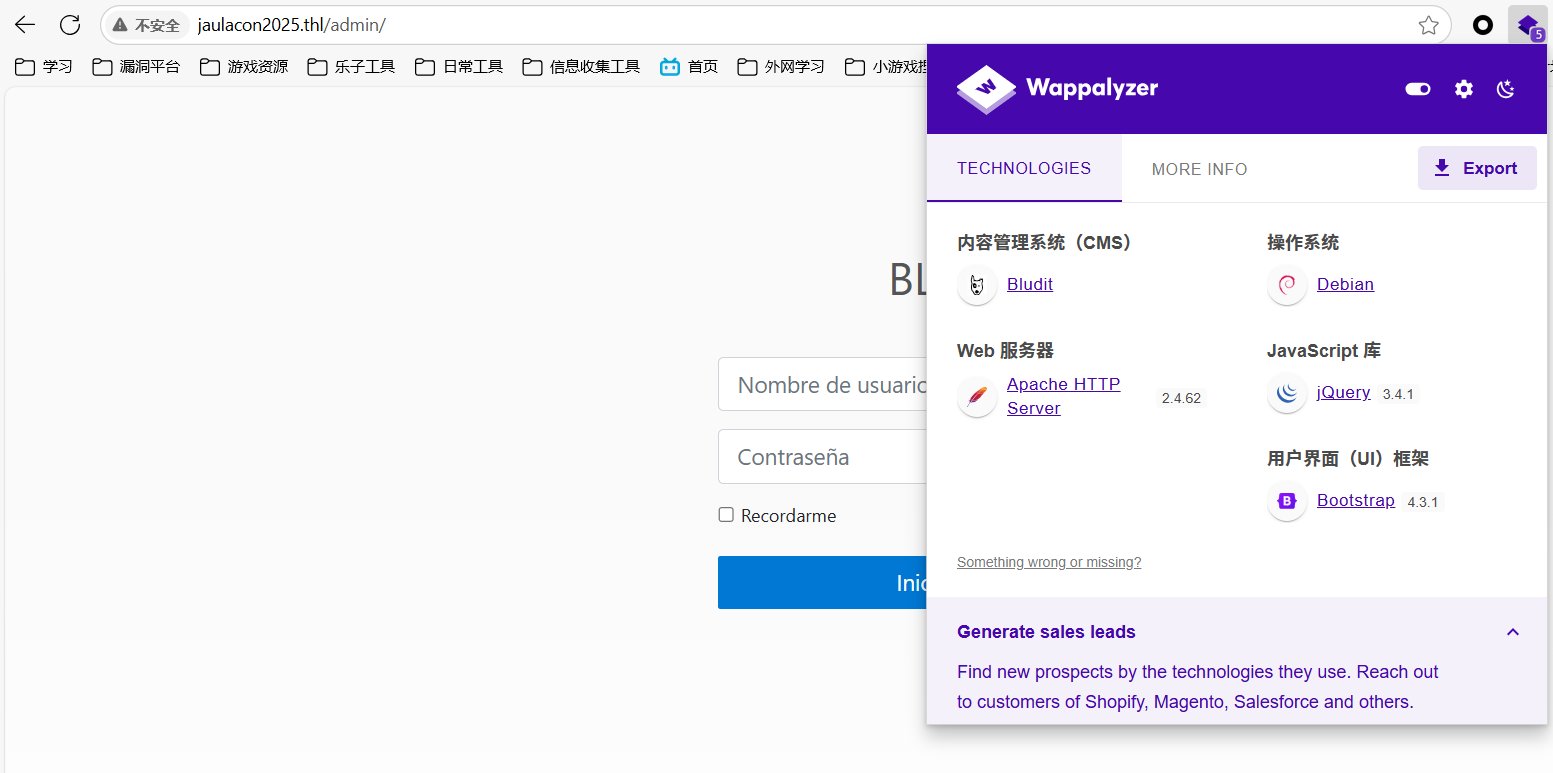1553x773 pixels.
Task: Click the 不安全 security warning indicator
Action: 147,25
